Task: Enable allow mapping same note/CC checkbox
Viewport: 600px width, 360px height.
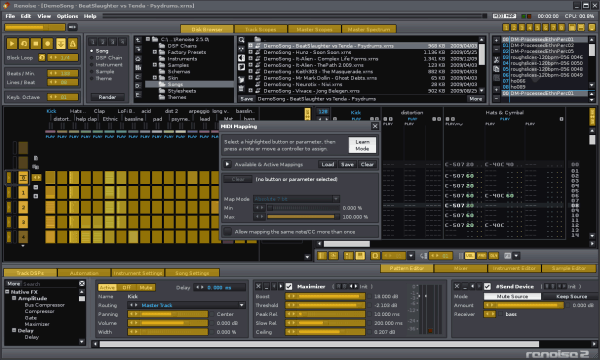Action: click(228, 231)
